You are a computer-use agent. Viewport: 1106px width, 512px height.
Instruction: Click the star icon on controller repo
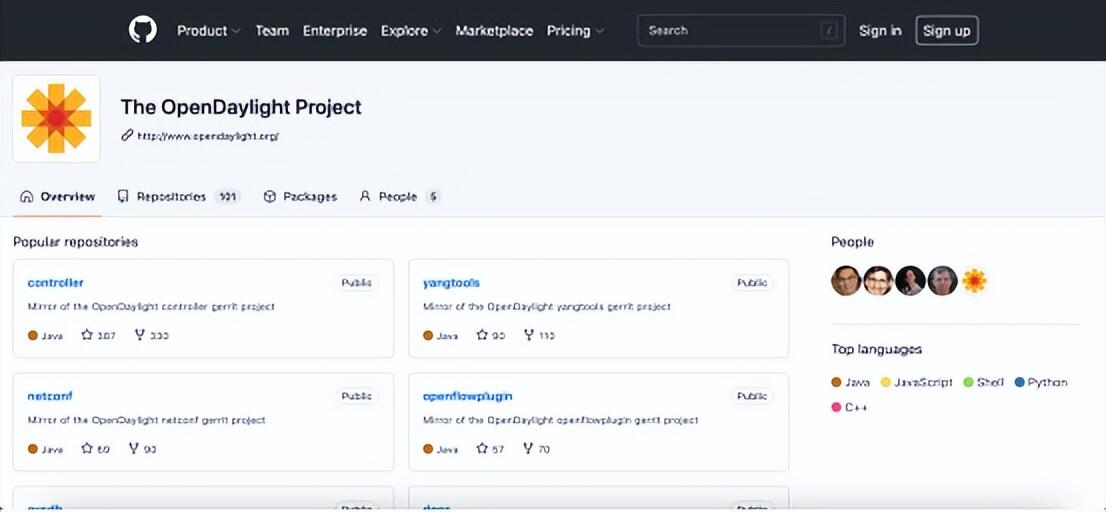point(87,335)
